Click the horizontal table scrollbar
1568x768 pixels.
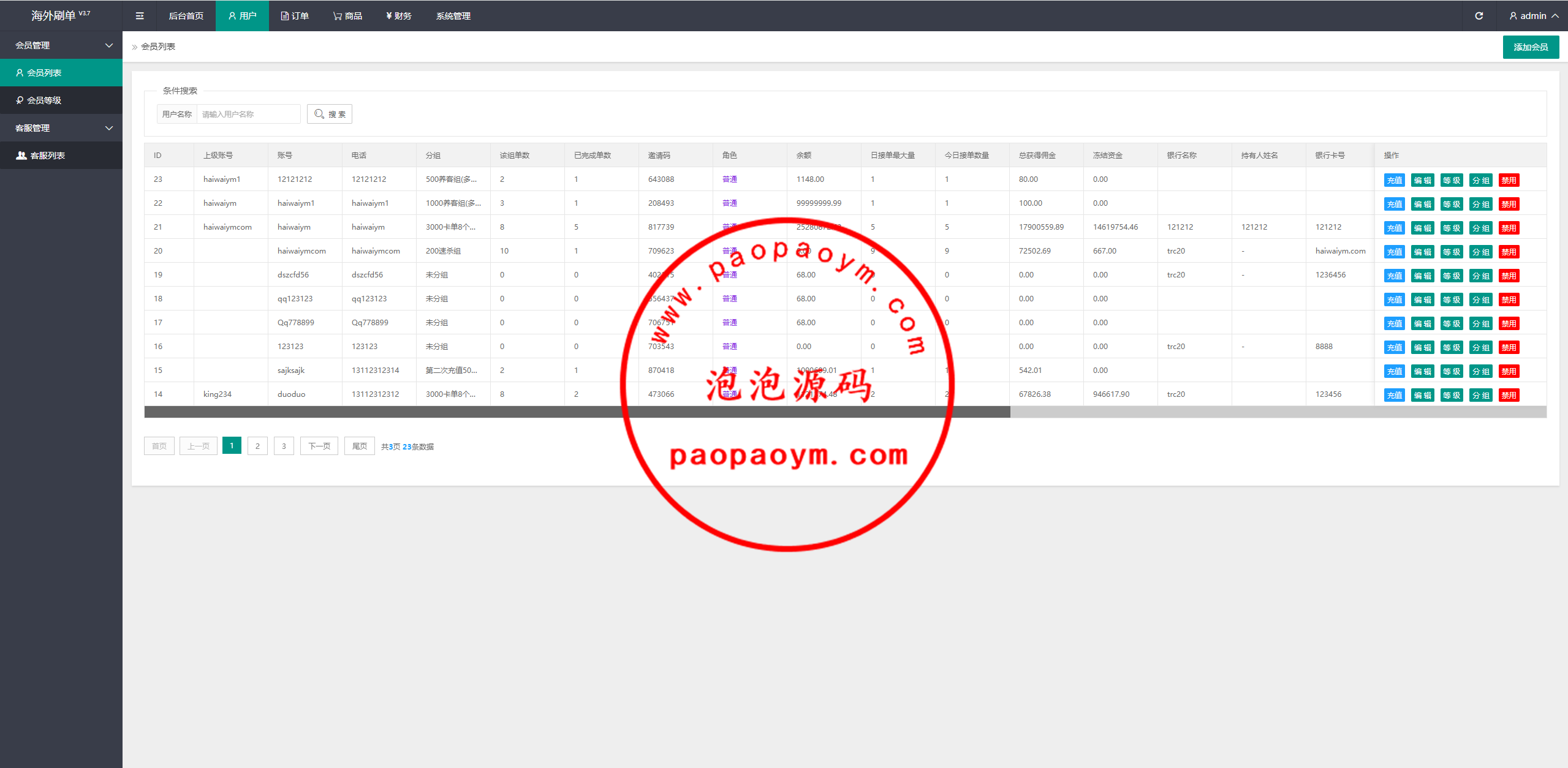577,412
